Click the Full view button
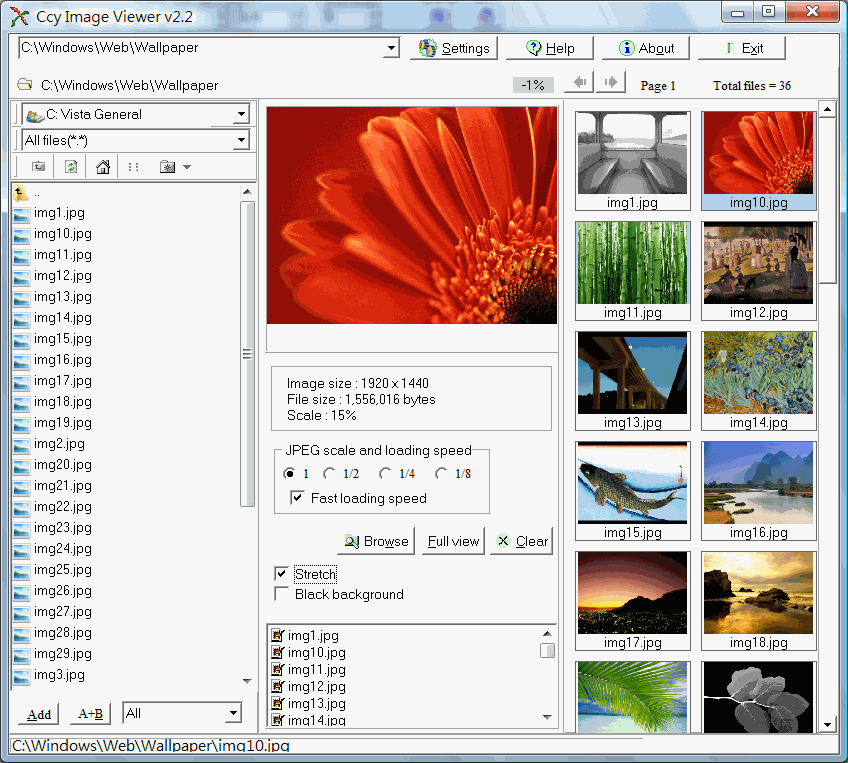Image resolution: width=848 pixels, height=763 pixels. point(453,541)
